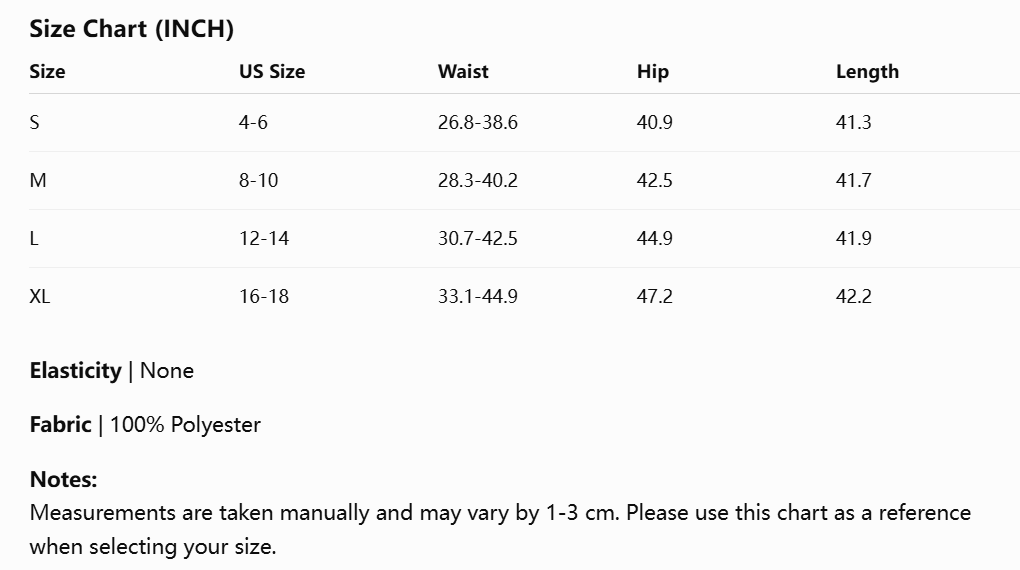Select the S size row label
This screenshot has width=1020, height=570.
[34, 122]
